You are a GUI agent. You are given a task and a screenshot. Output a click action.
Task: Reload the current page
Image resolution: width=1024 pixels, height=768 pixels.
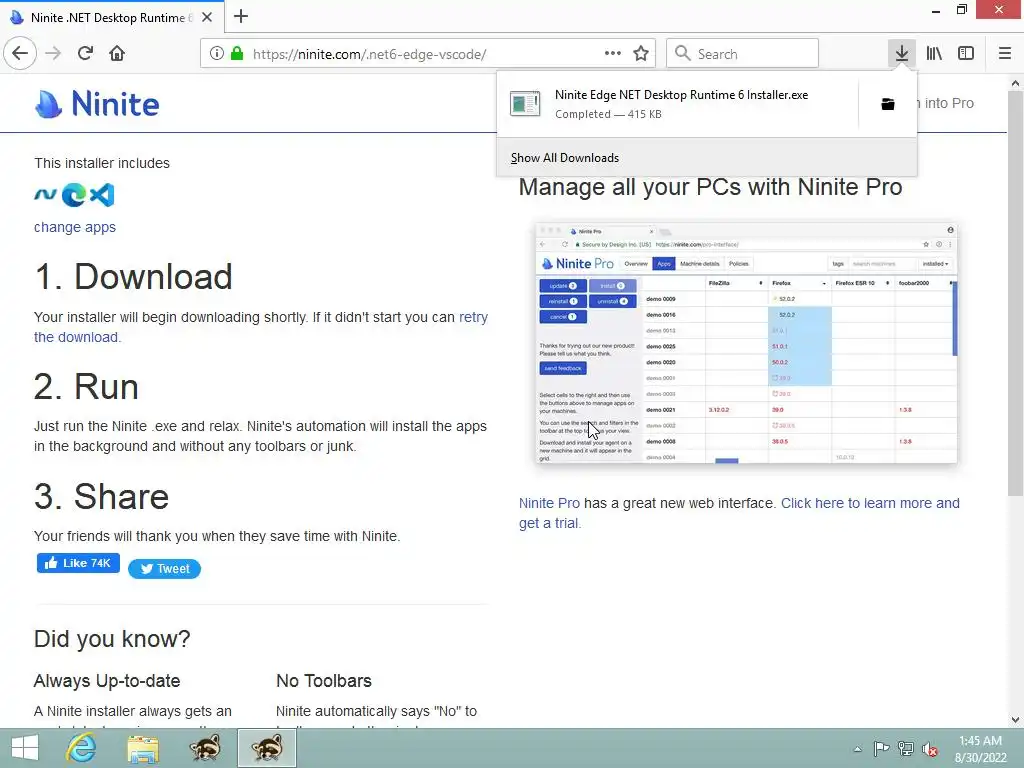[85, 54]
